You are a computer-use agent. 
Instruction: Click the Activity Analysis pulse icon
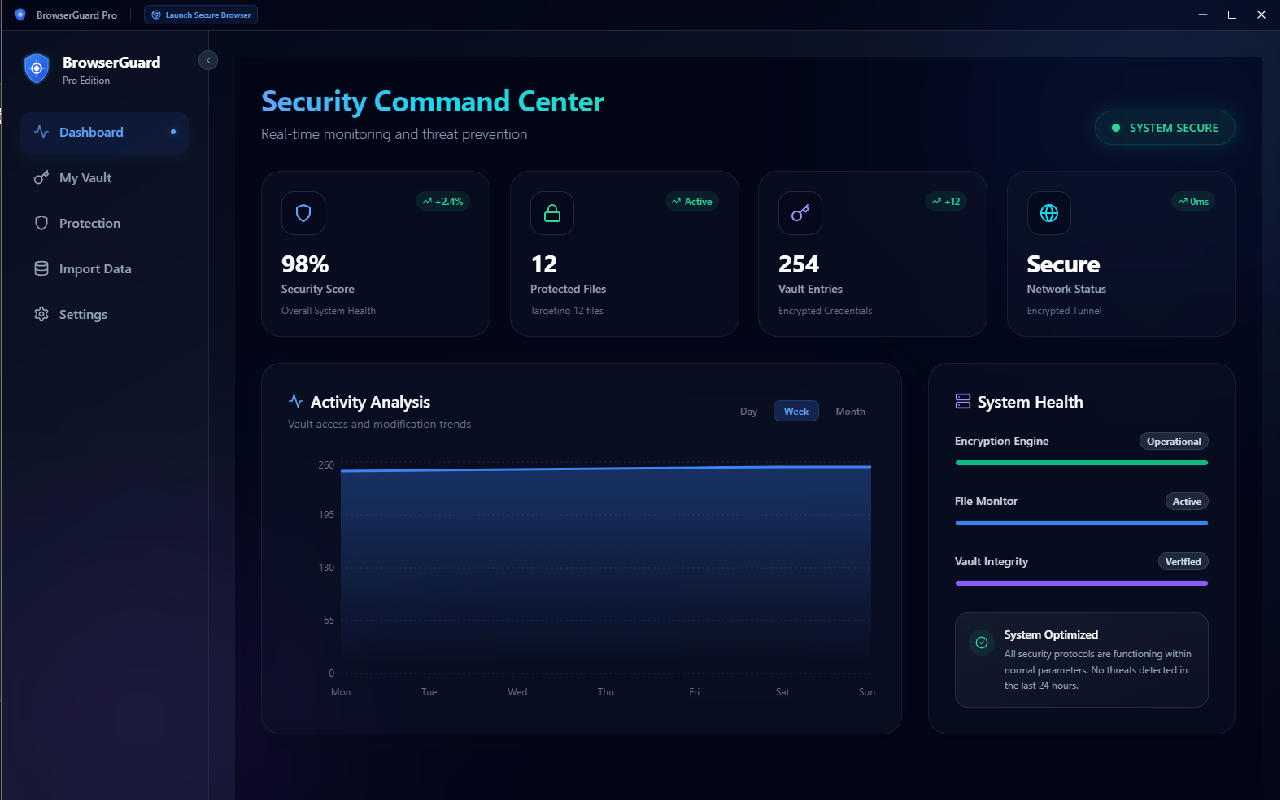pos(296,402)
